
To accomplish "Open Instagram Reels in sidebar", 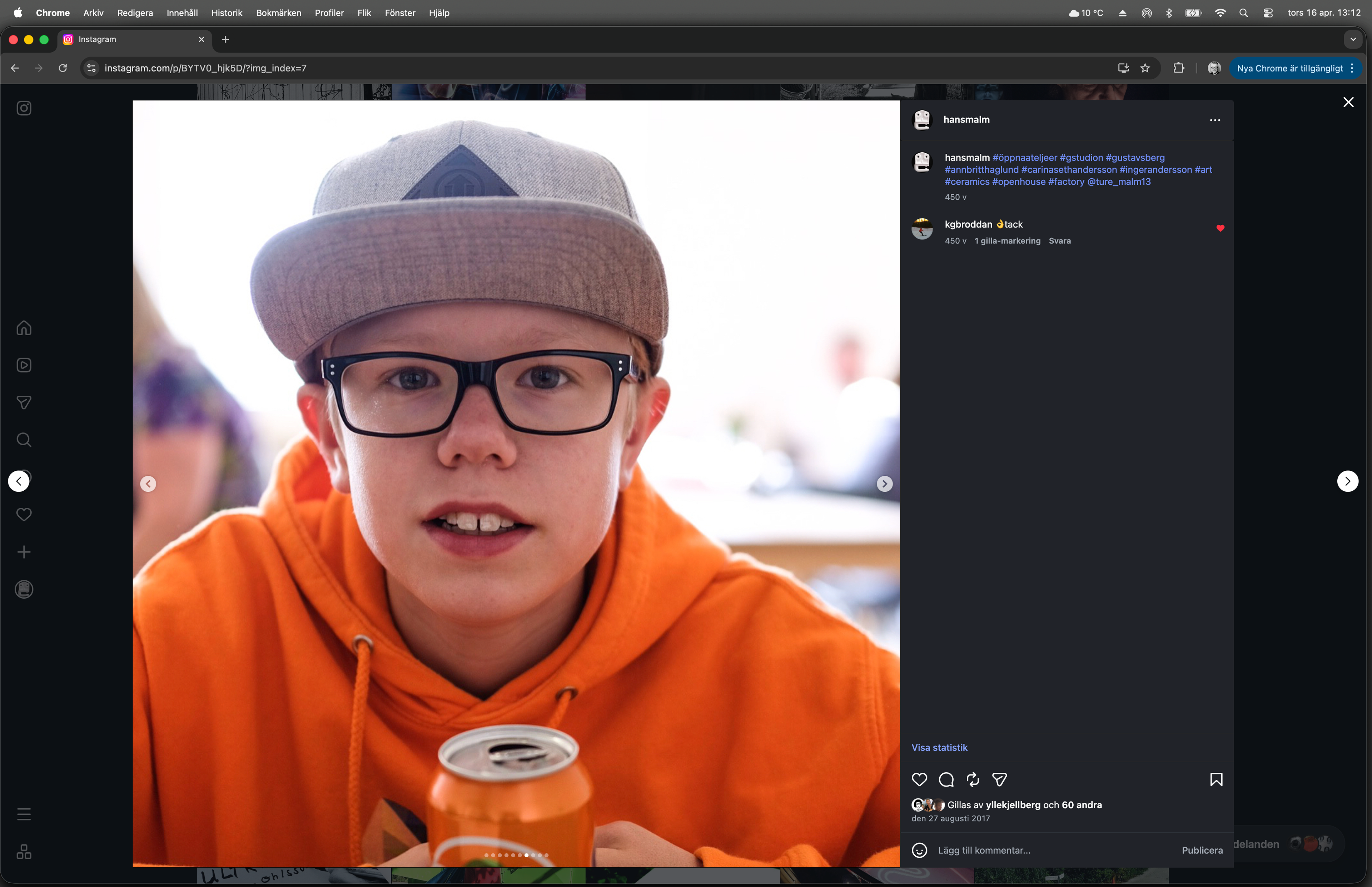I will tap(24, 365).
